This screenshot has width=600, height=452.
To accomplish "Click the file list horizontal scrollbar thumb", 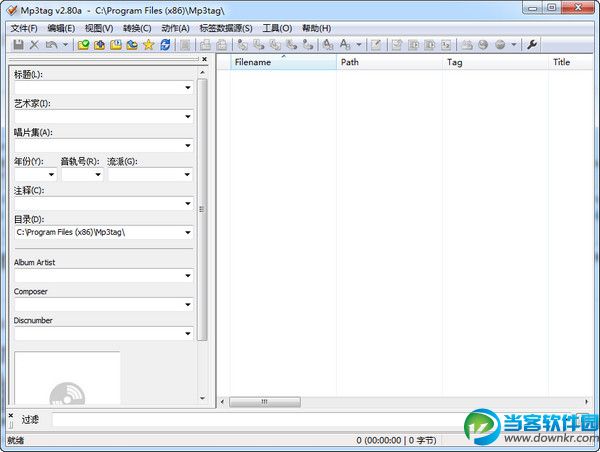I will 265,402.
